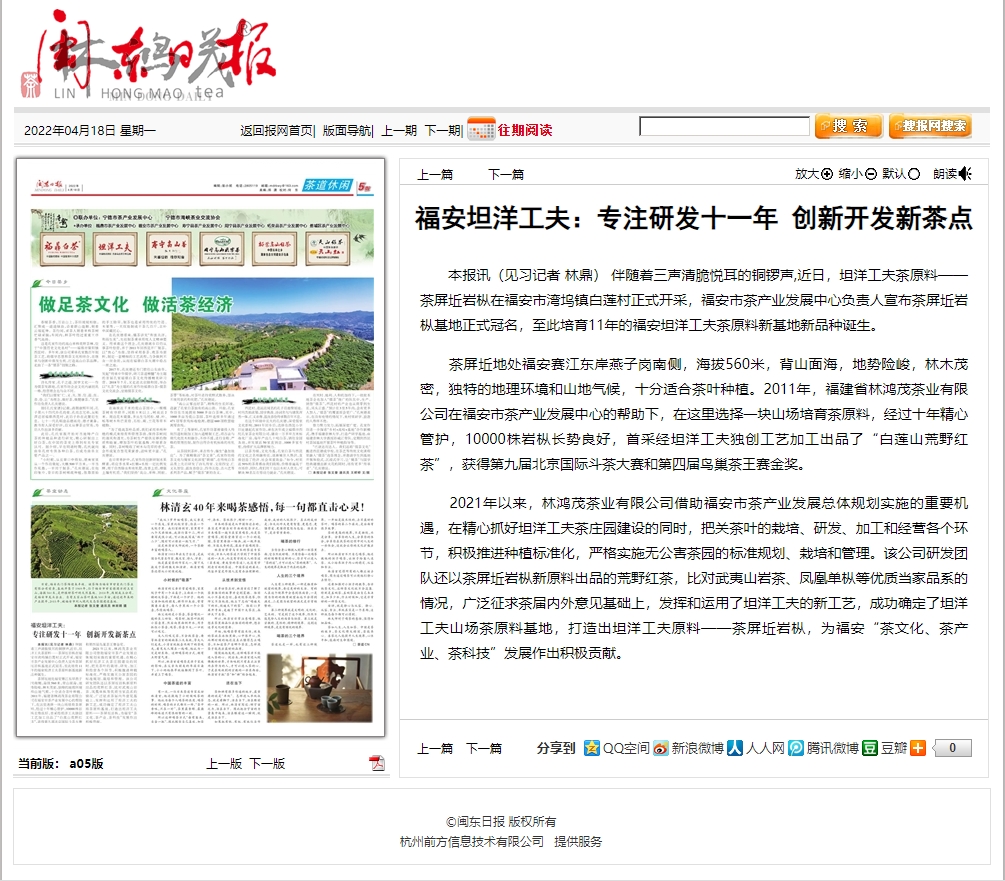Open the calendar icon for past issues
Image resolution: width=1005 pixels, height=881 pixels.
(x=481, y=129)
